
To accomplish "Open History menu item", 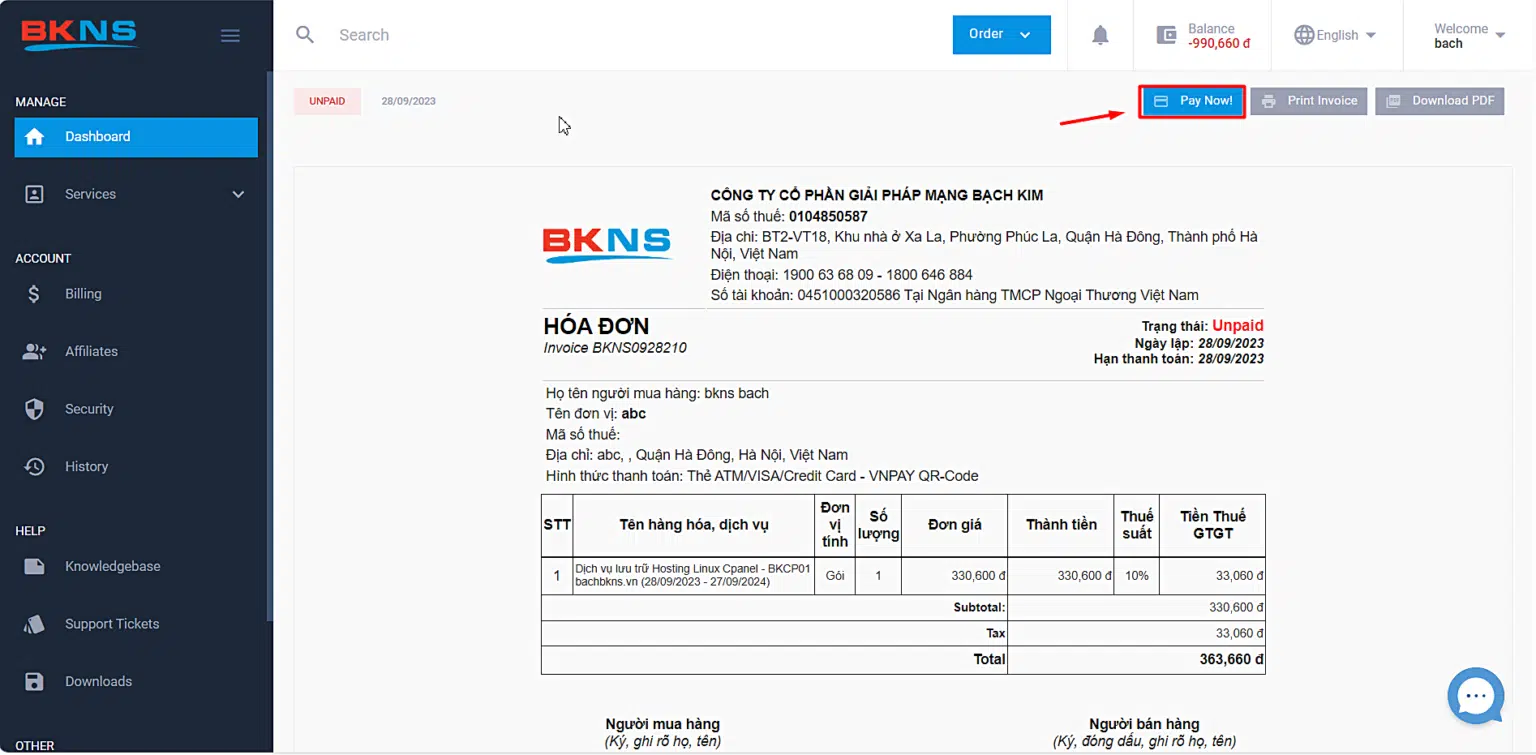I will click(136, 467).
